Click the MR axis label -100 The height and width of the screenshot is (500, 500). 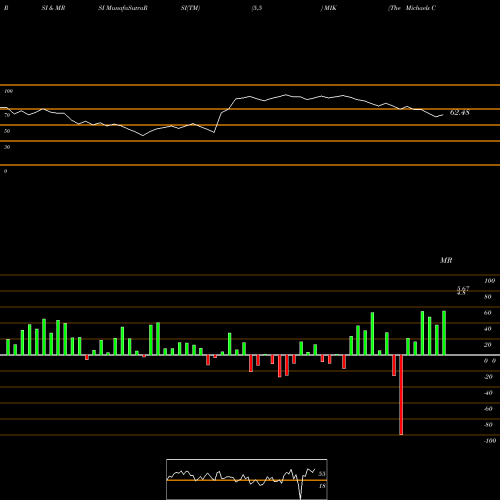point(490,441)
